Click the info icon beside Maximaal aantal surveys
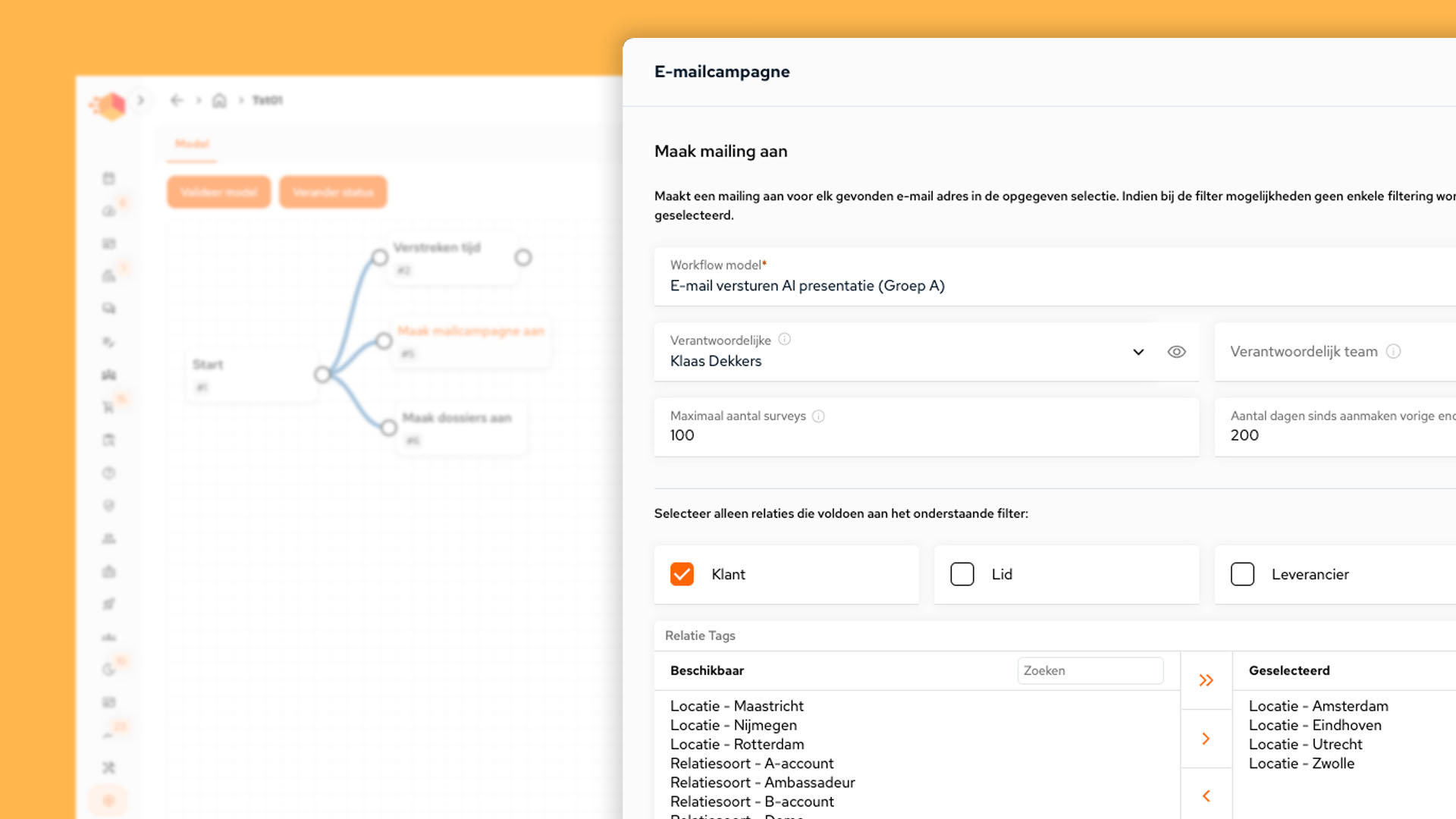1456x819 pixels. [818, 416]
